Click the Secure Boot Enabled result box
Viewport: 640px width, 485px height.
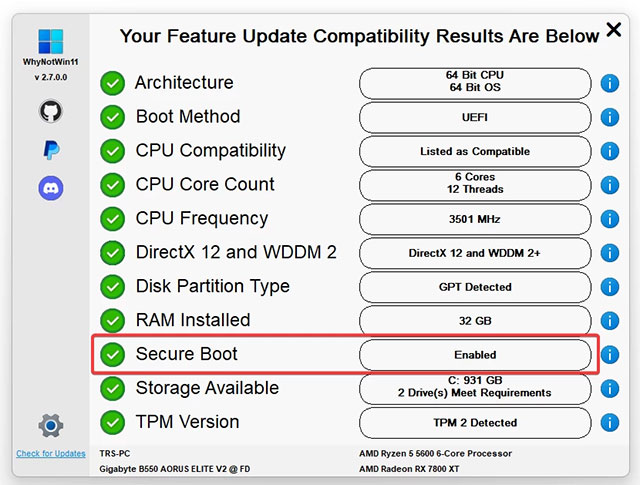475,355
